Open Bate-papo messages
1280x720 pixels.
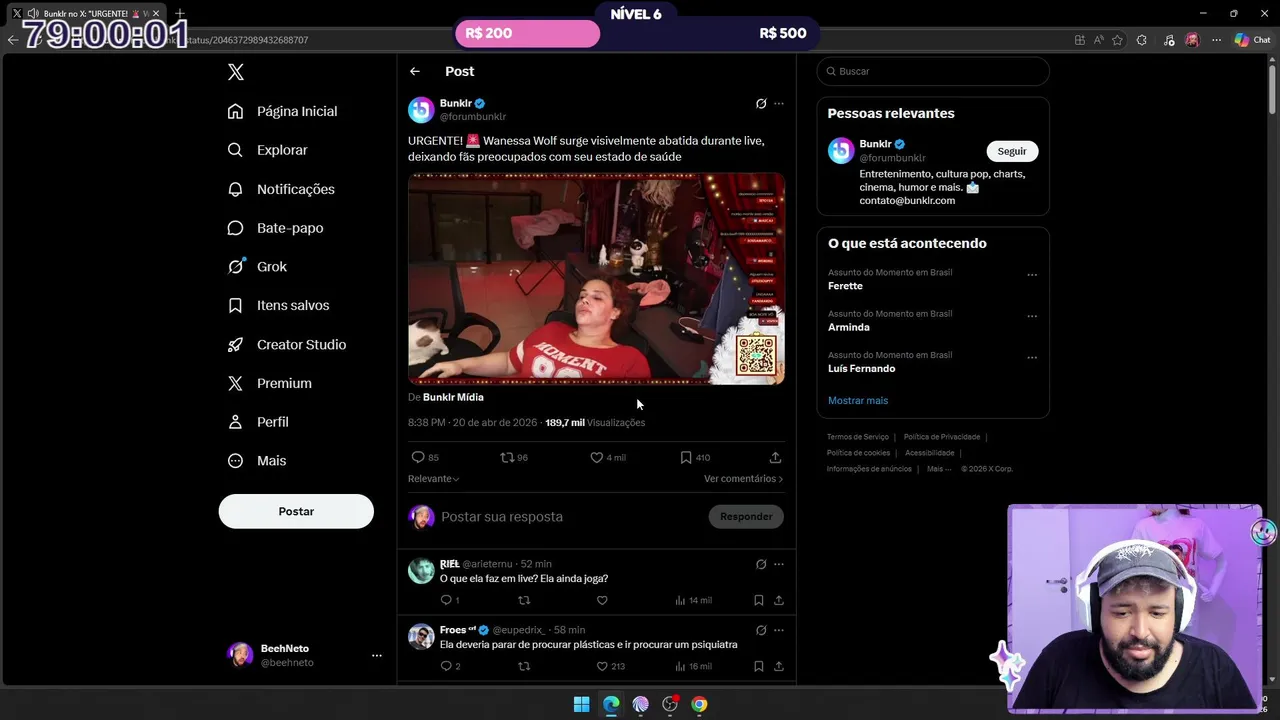point(275,228)
